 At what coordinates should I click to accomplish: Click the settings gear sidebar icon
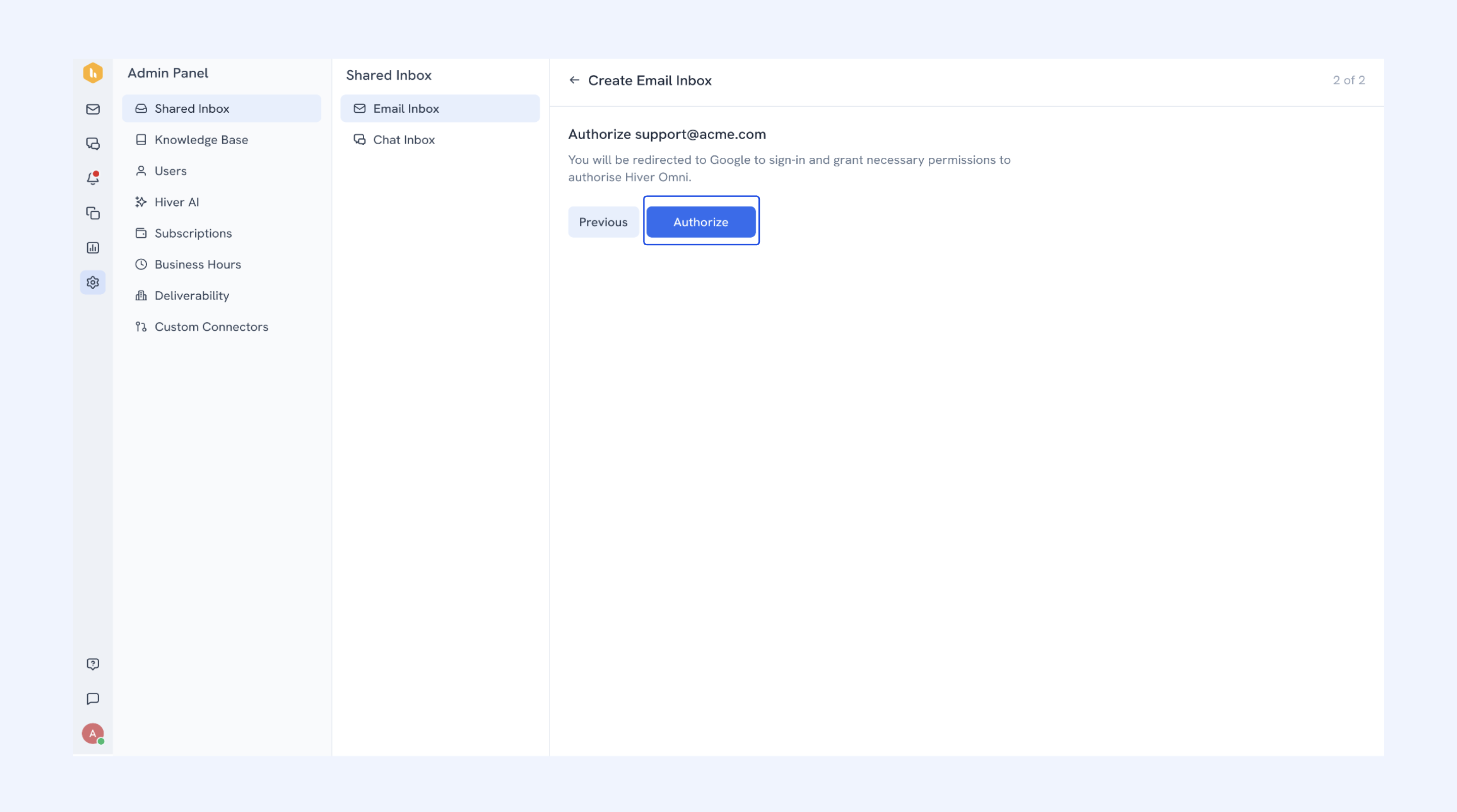click(x=93, y=282)
